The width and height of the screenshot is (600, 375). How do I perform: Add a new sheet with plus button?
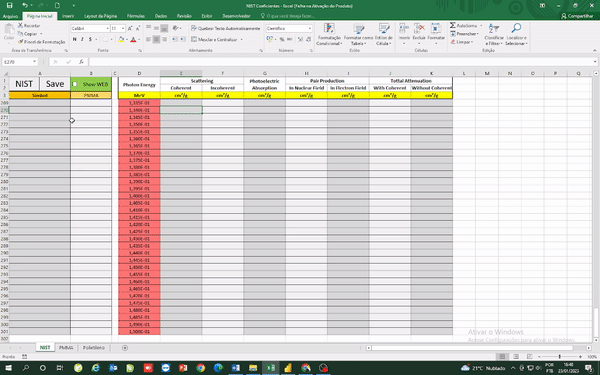pyautogui.click(x=125, y=347)
